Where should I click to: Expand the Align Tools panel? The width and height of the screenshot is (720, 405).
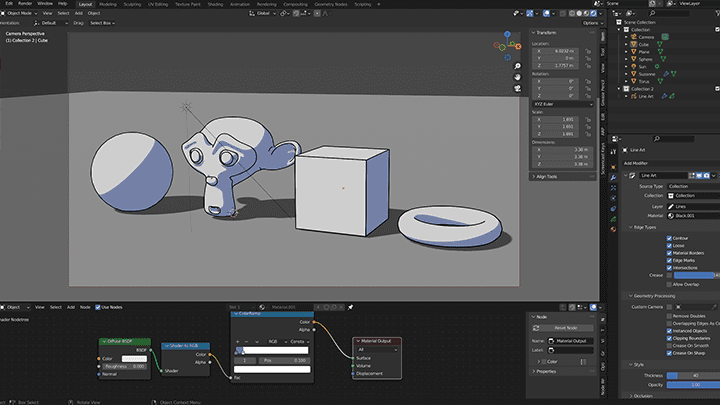point(544,176)
